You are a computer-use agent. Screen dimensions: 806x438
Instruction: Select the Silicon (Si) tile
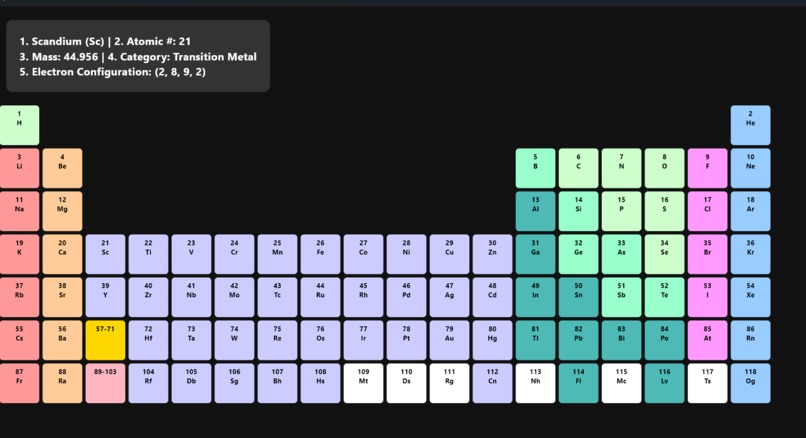(578, 211)
